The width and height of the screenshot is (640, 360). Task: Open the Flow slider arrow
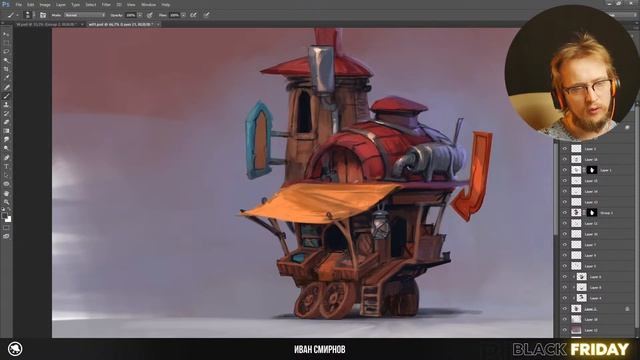[183, 15]
